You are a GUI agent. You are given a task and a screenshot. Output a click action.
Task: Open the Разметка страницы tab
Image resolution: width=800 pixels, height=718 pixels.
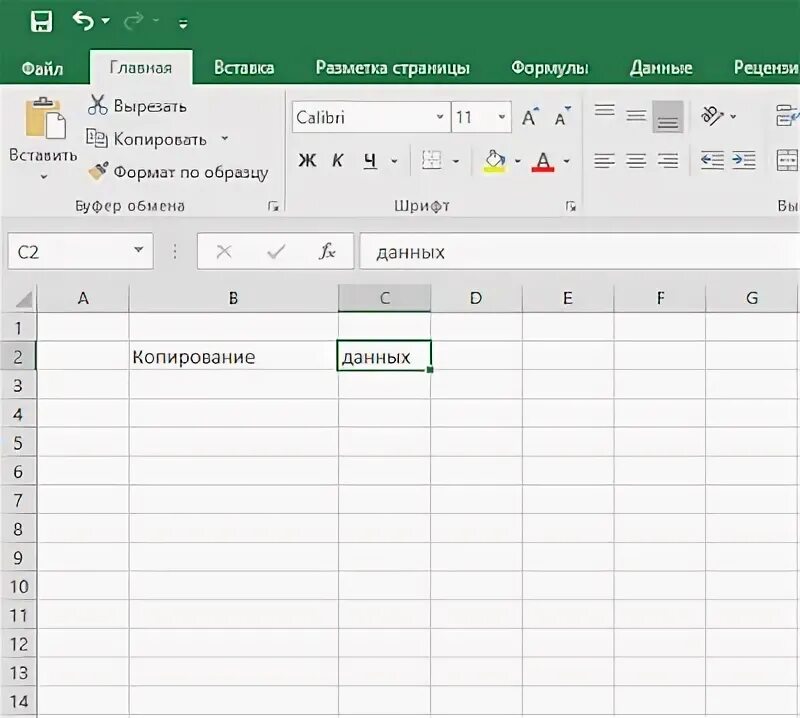point(392,67)
